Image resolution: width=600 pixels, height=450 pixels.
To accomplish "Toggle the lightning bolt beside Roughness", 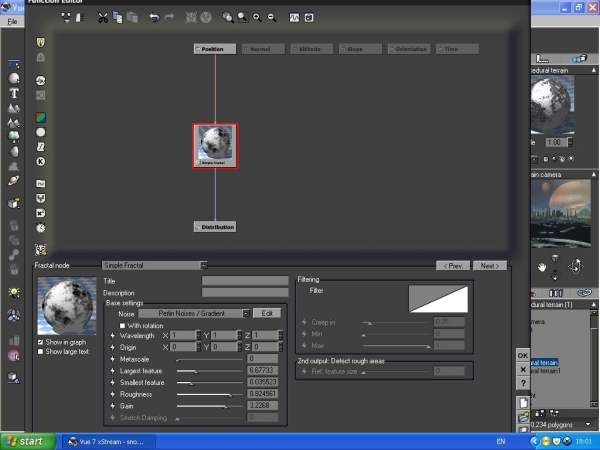I will [x=112, y=394].
